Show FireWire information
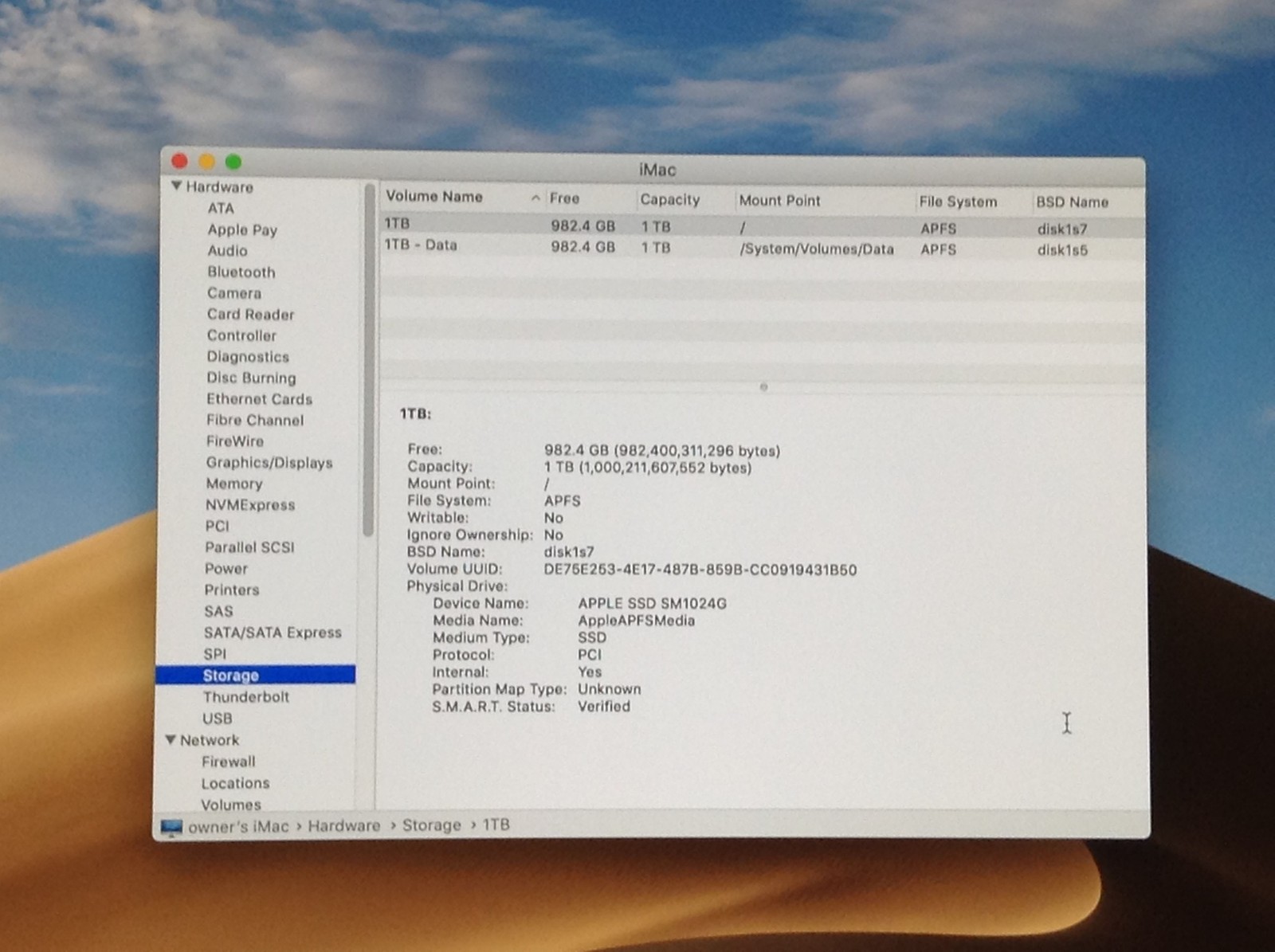Viewport: 1275px width, 952px height. (x=234, y=441)
